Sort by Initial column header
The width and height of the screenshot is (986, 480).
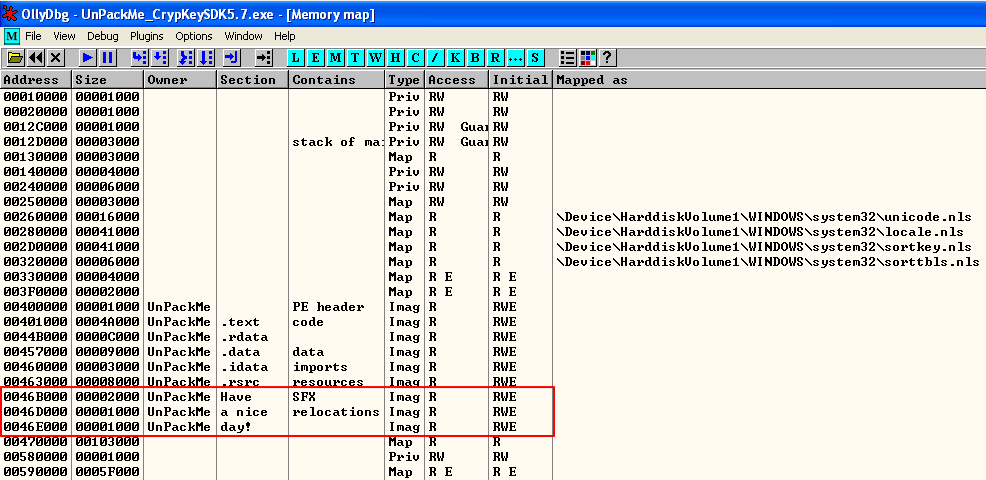tap(521, 80)
